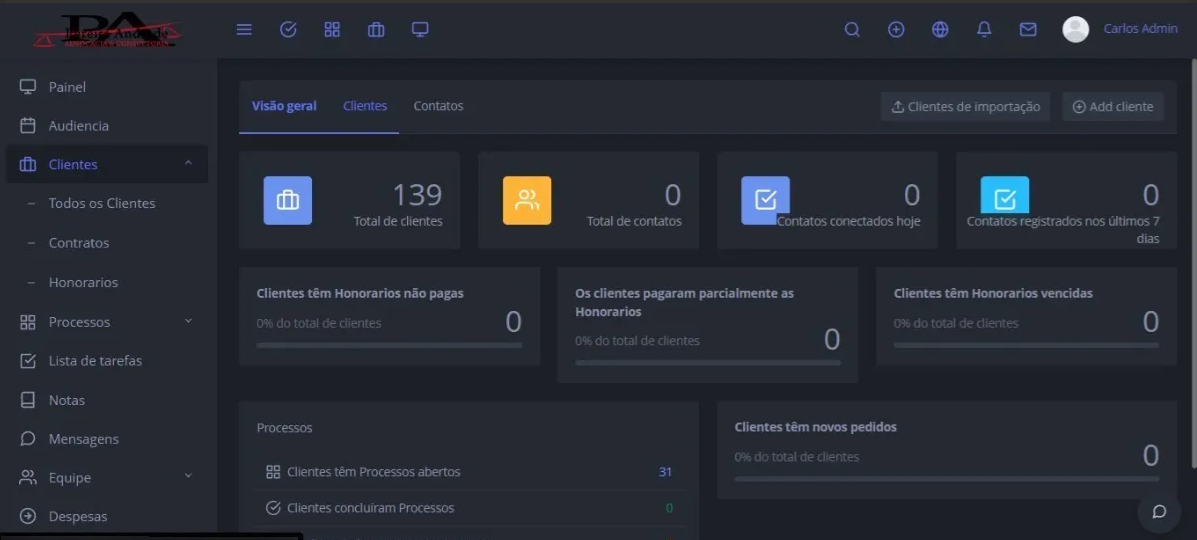
Task: Open the chat bubble floating button
Action: point(1159,511)
